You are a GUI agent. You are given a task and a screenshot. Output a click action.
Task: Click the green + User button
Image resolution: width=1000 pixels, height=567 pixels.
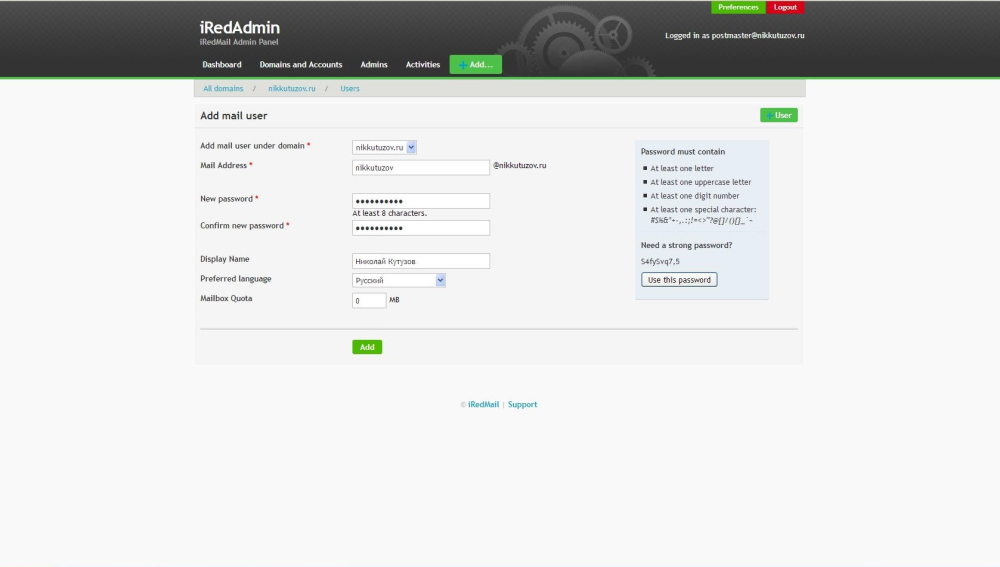(779, 115)
